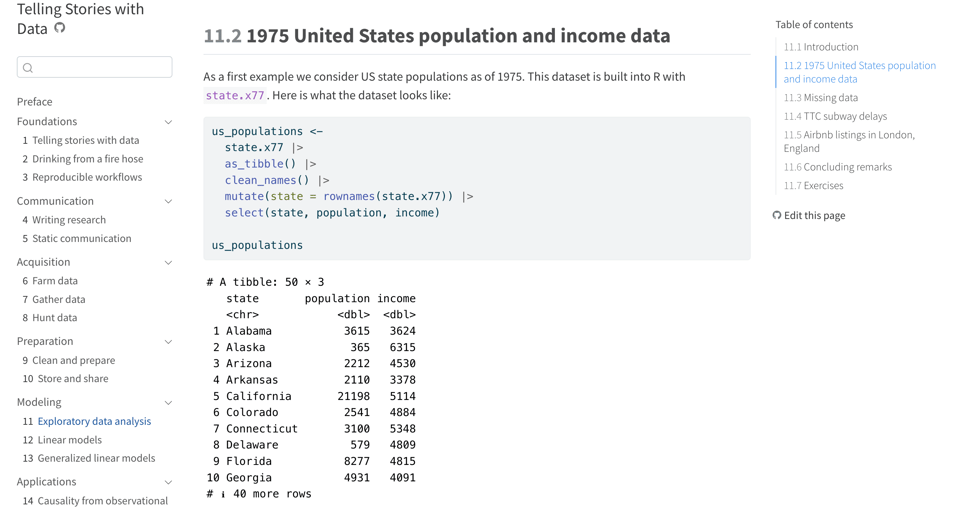Jump to 11.3 Missing data section

coord(820,98)
